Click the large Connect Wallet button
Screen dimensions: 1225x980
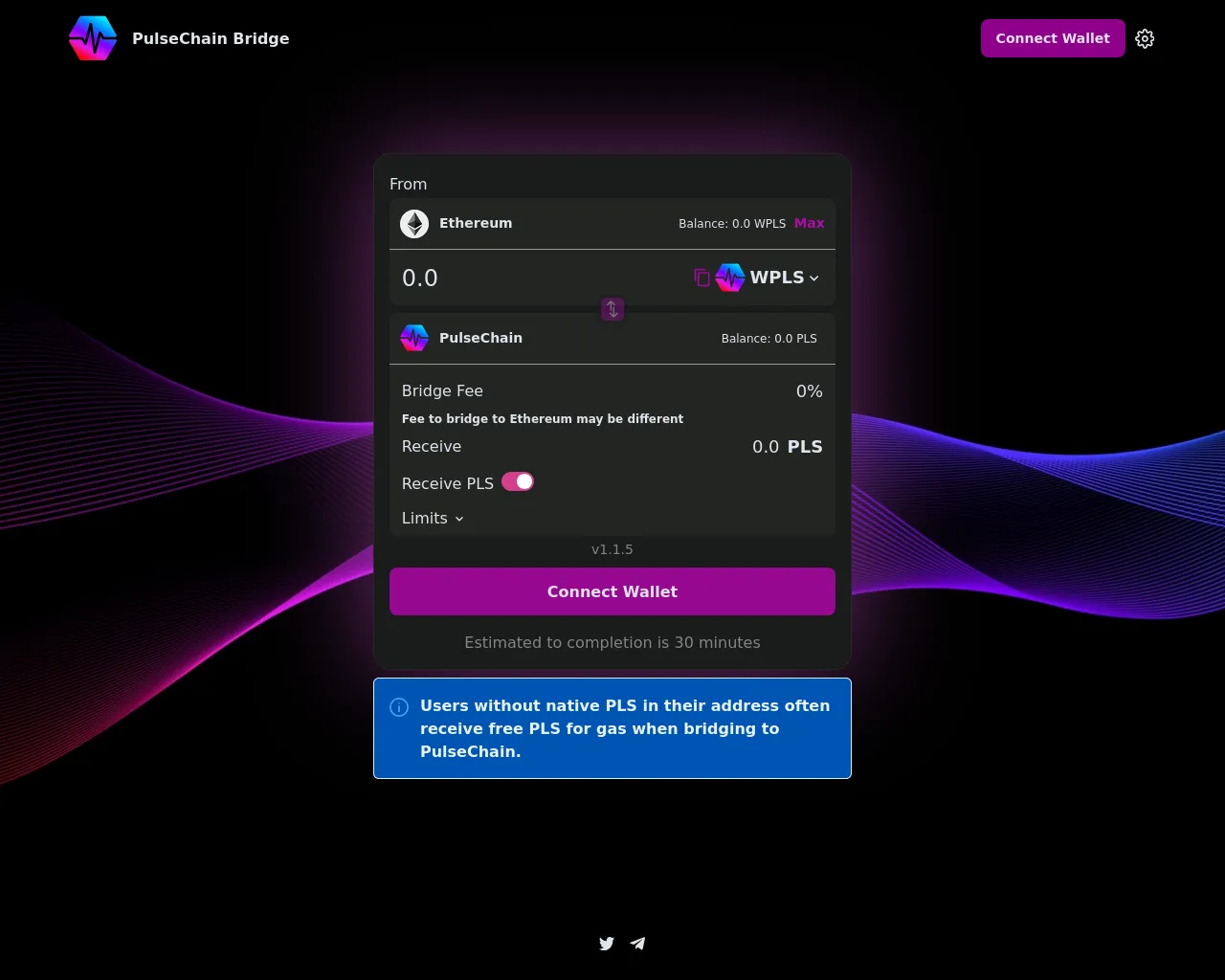[612, 591]
